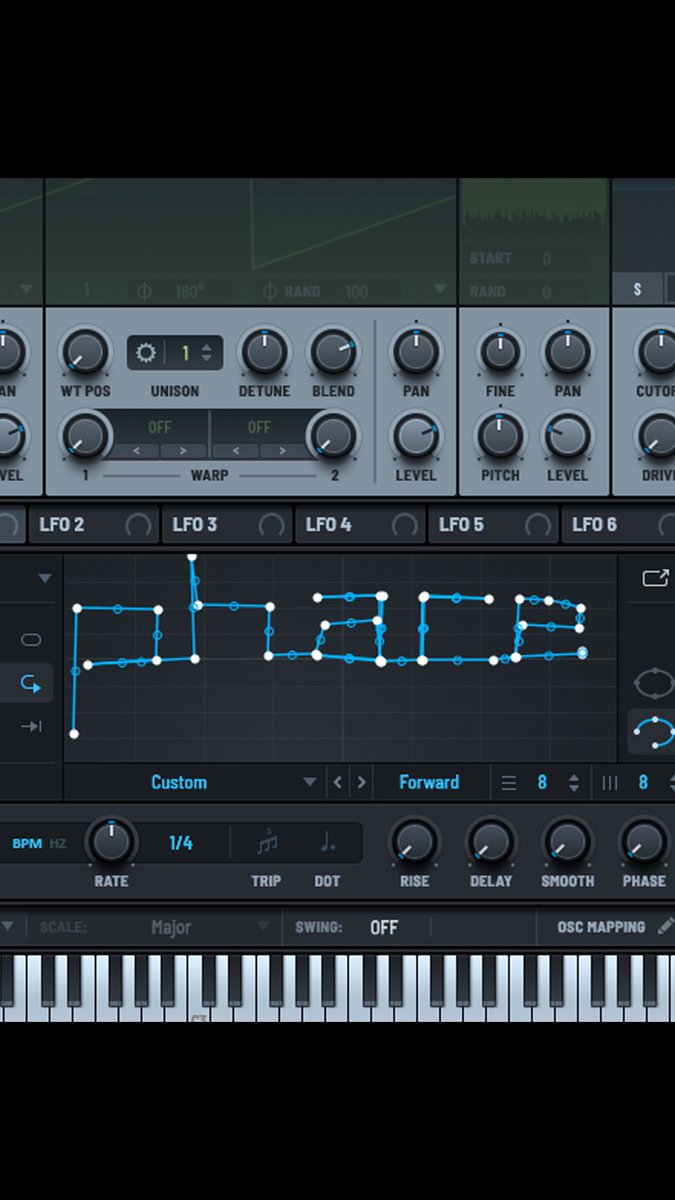The width and height of the screenshot is (675, 1200).
Task: Expand dropdown arrow left of LFO graph
Action: point(44,578)
